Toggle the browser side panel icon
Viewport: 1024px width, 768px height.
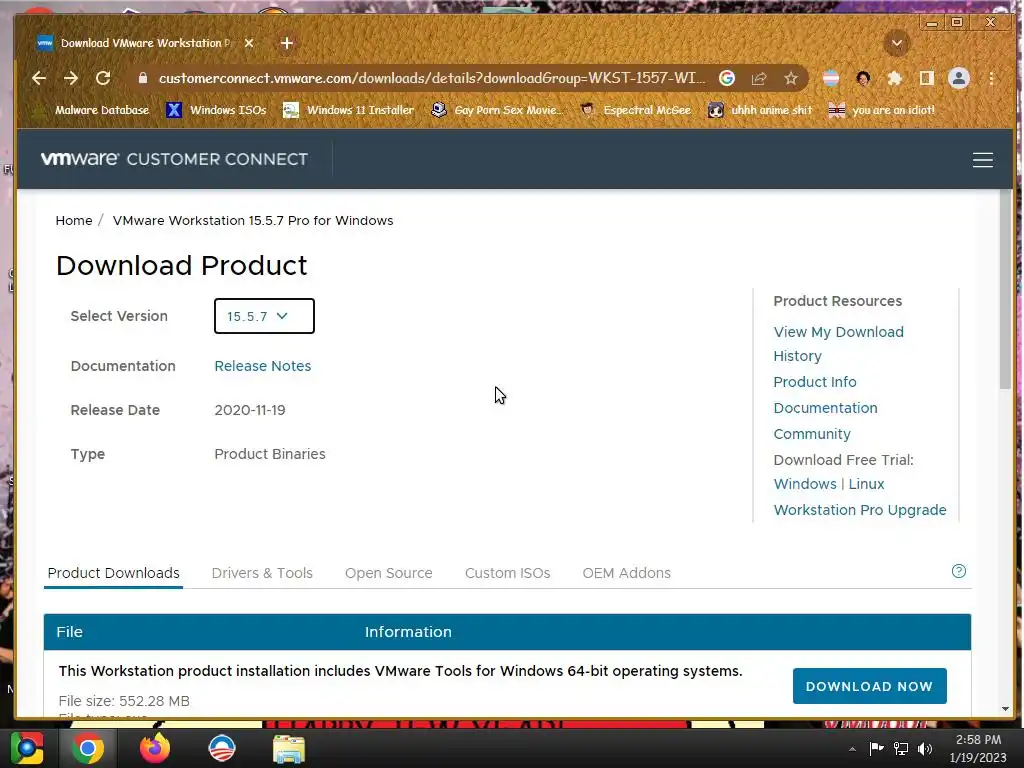[926, 78]
